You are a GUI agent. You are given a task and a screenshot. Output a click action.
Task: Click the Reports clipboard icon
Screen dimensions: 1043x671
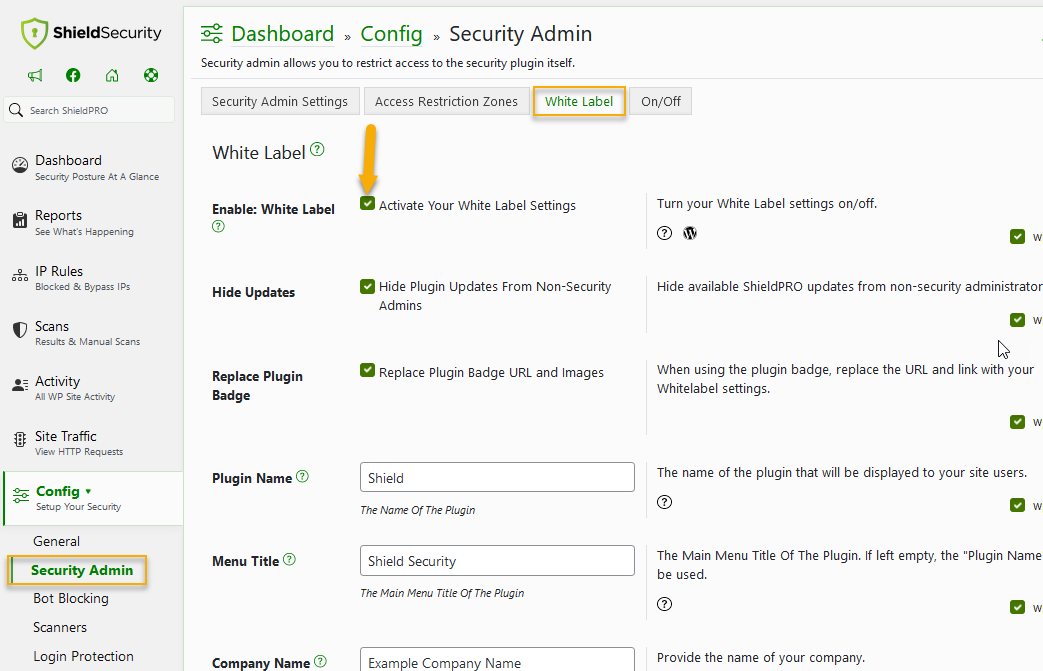click(20, 219)
